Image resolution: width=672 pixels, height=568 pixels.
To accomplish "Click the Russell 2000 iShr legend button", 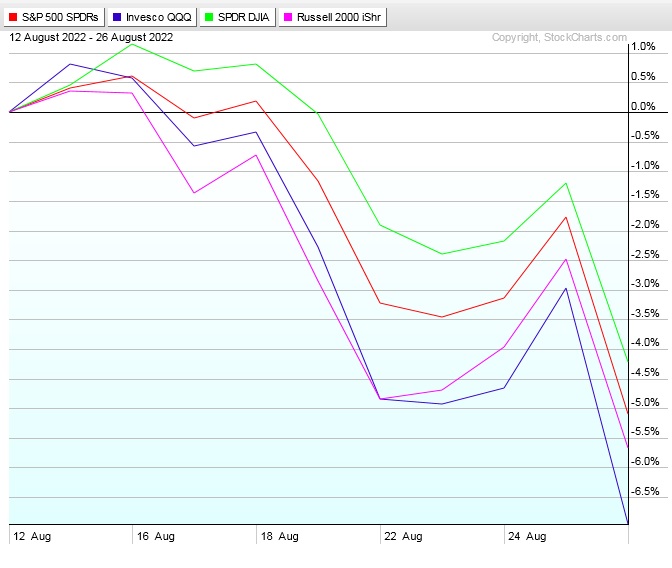I will pyautogui.click(x=333, y=17).
